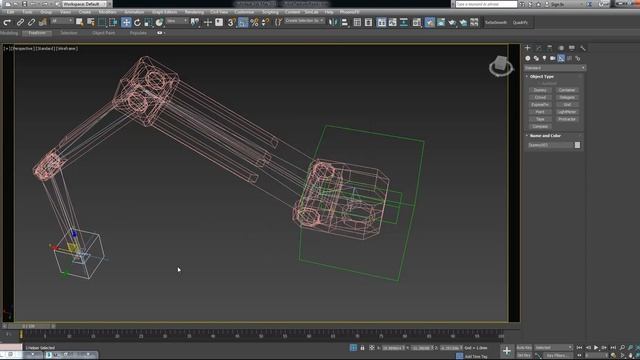
Task: Collapse the Name and Color rollout
Action: pos(545,136)
